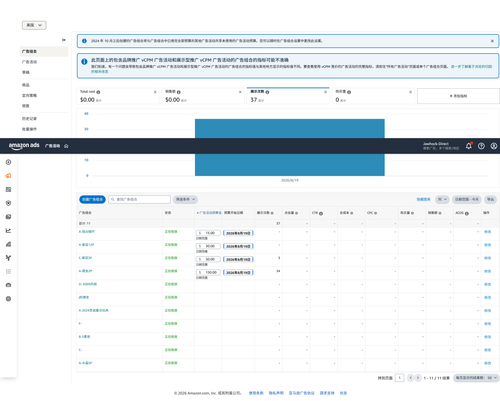Image resolution: width=500 pixels, height=401 pixels.
Task: Collapse the side navigation panel arrow
Action: coord(64,40)
